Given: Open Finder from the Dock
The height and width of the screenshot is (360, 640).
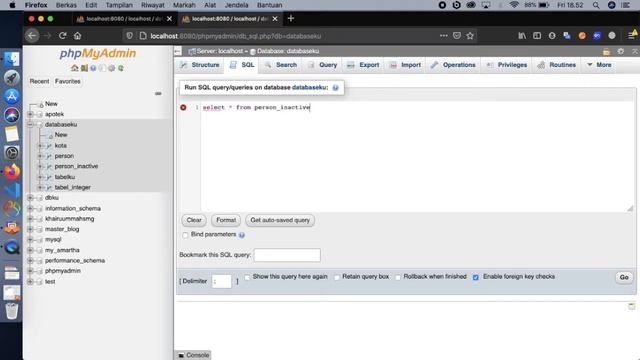Looking at the screenshot, I should click(12, 60).
